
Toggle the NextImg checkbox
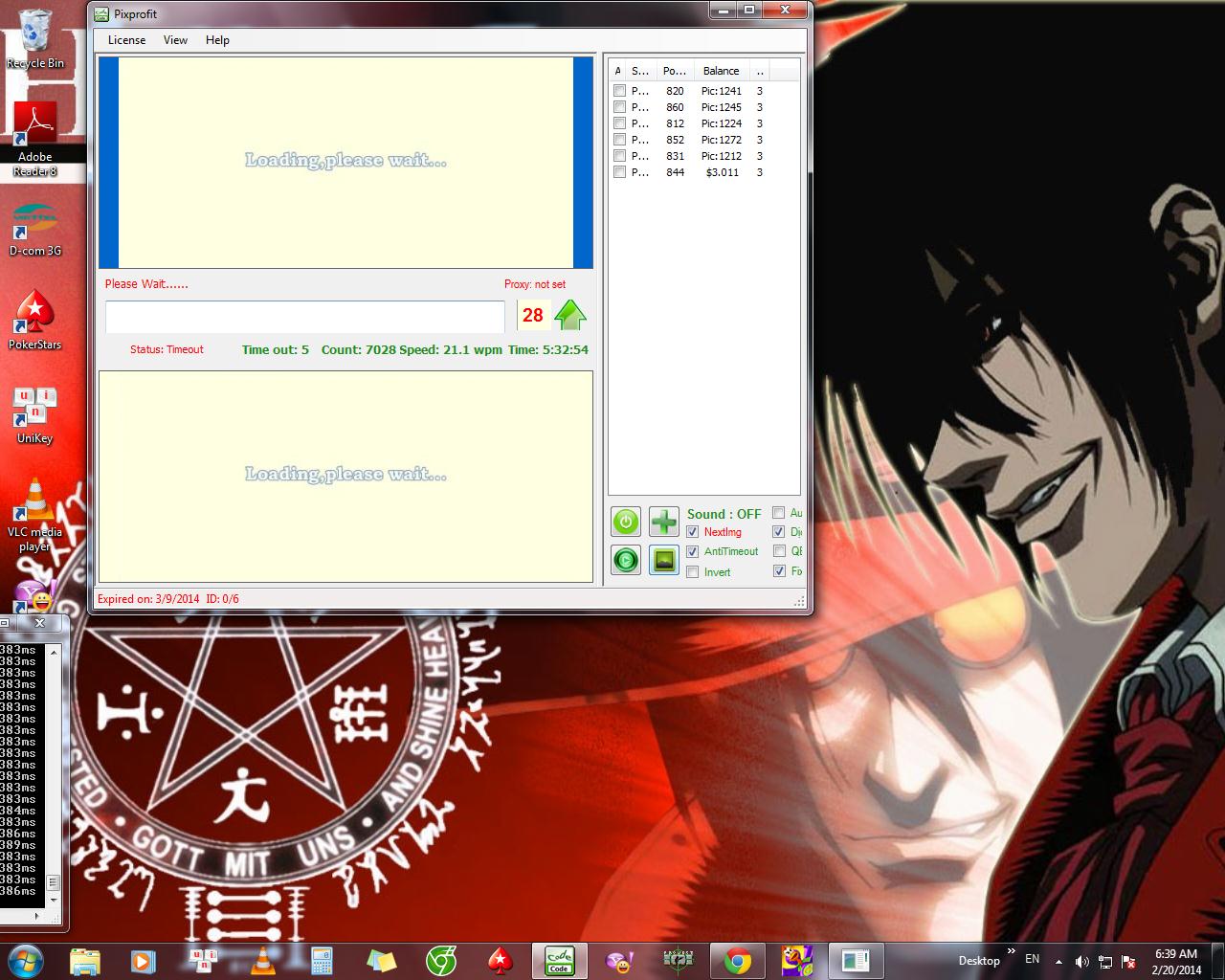[x=693, y=532]
